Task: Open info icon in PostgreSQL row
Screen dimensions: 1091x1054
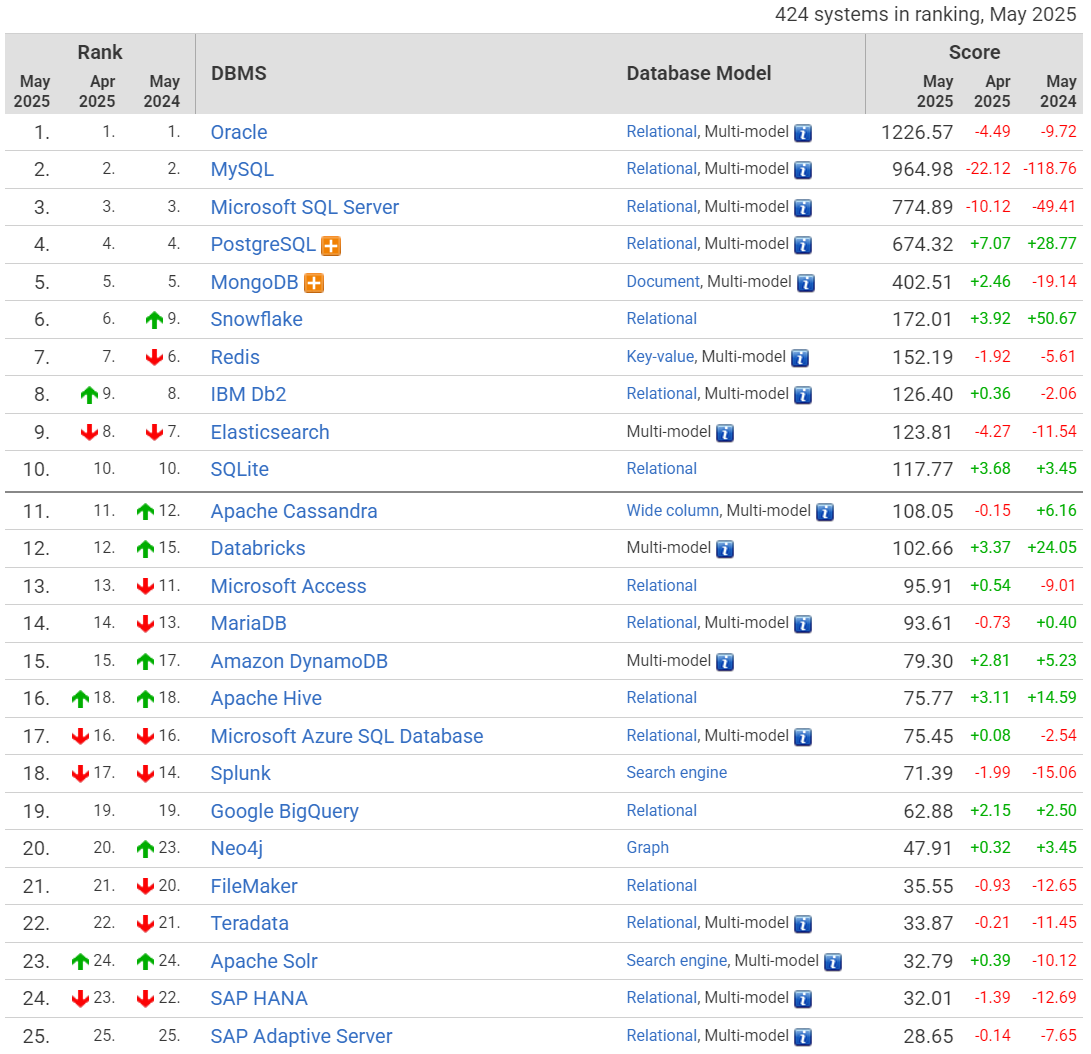Action: click(803, 246)
